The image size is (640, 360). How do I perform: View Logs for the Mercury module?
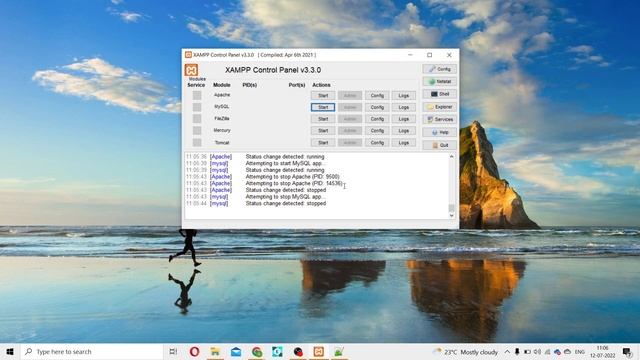[404, 131]
